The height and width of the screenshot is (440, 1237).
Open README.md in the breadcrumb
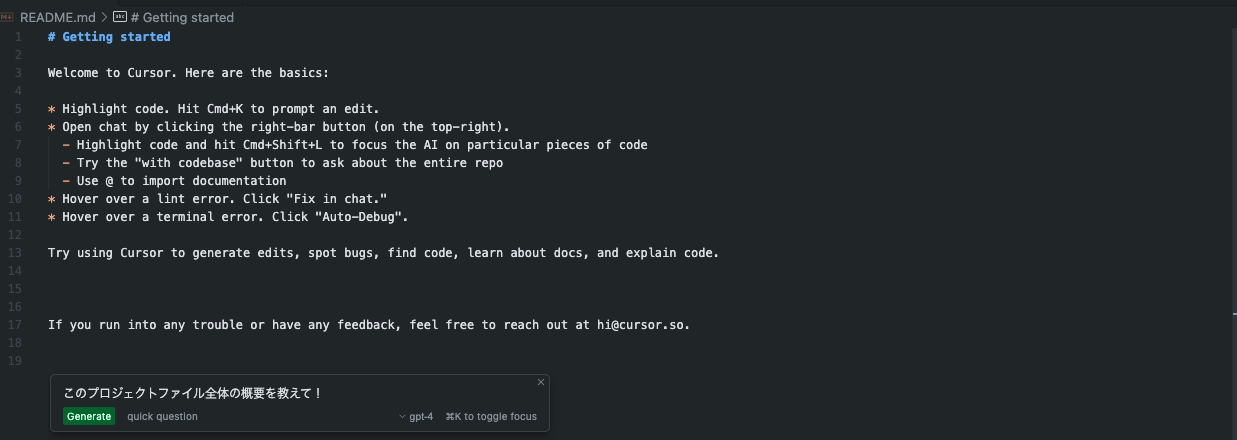pos(57,17)
